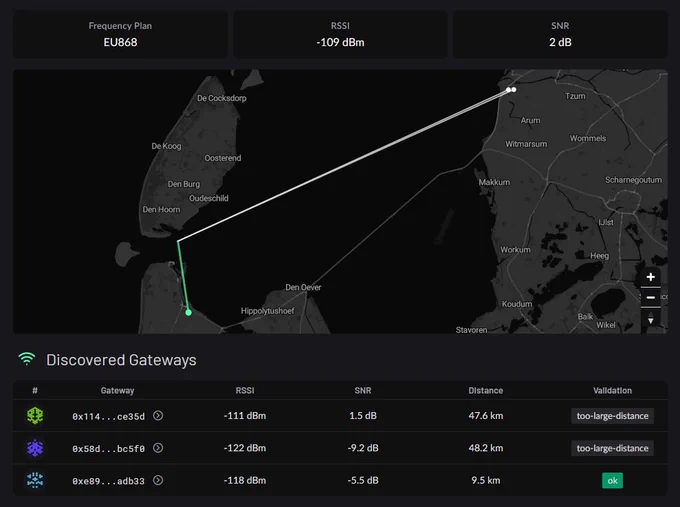The width and height of the screenshot is (680, 507).
Task: Open details arrow next to 0x114...ce35d
Action: point(158,415)
